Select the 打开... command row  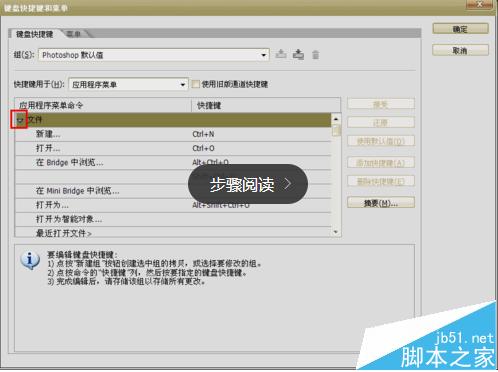pyautogui.click(x=173, y=148)
